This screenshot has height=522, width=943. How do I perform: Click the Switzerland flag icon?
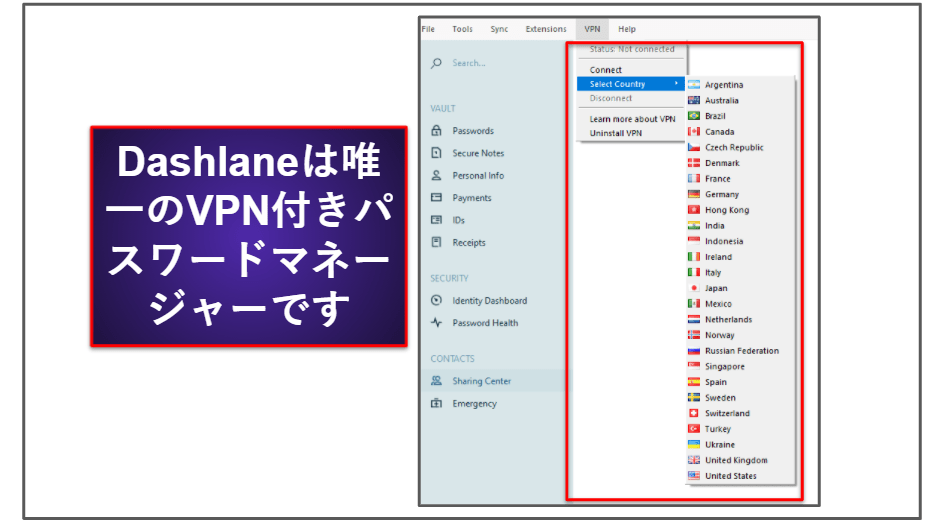point(693,413)
